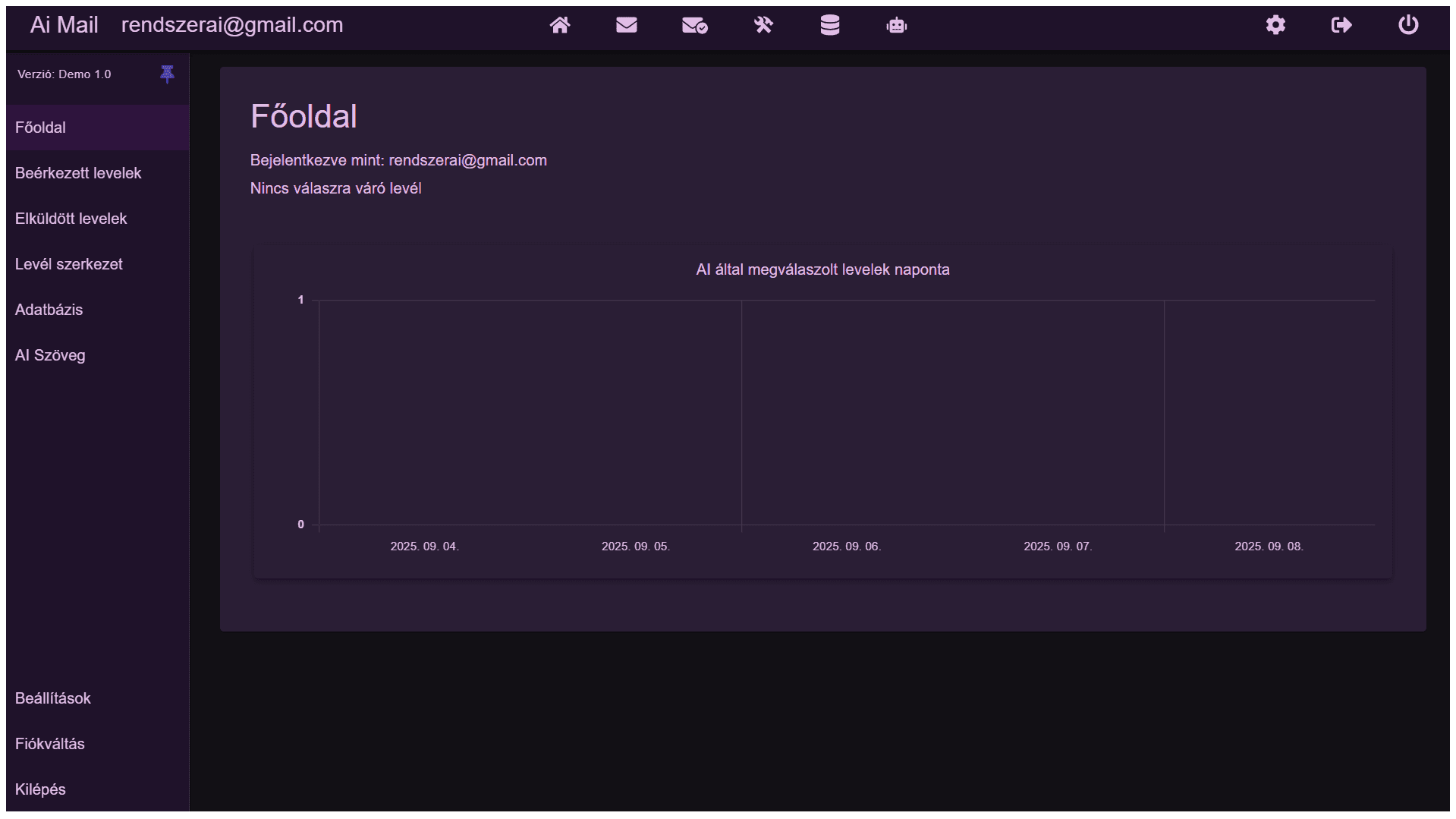The width and height of the screenshot is (1456, 819).
Task: Open Levél szerkezet menu item
Action: pyautogui.click(x=69, y=264)
